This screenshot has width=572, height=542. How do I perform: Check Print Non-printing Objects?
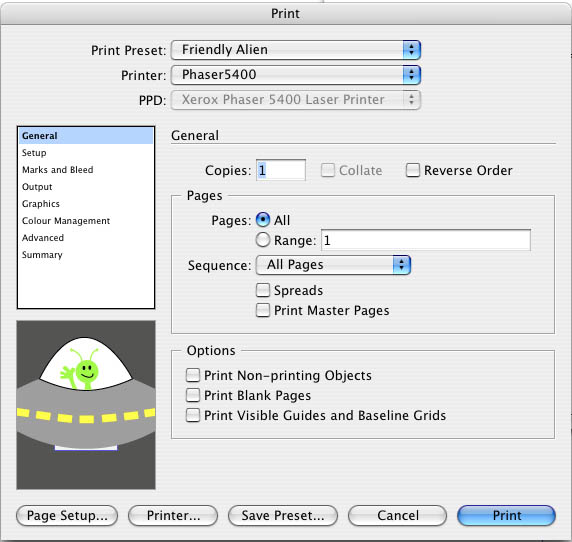tap(193, 375)
